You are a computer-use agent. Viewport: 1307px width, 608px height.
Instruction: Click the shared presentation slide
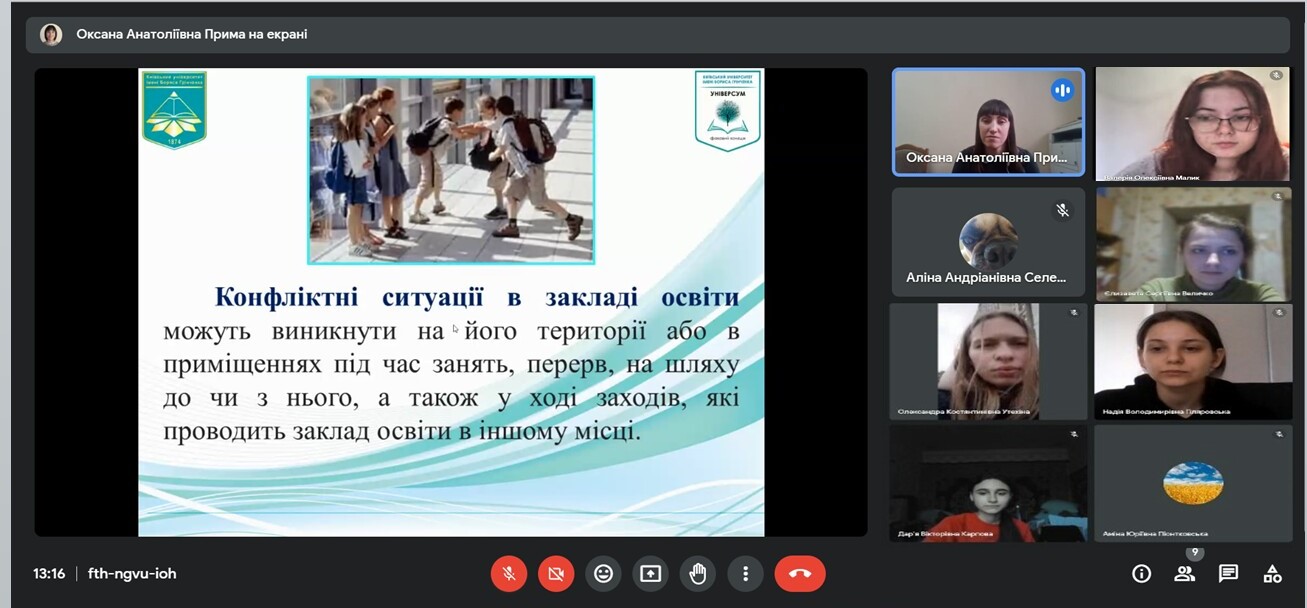coord(451,302)
